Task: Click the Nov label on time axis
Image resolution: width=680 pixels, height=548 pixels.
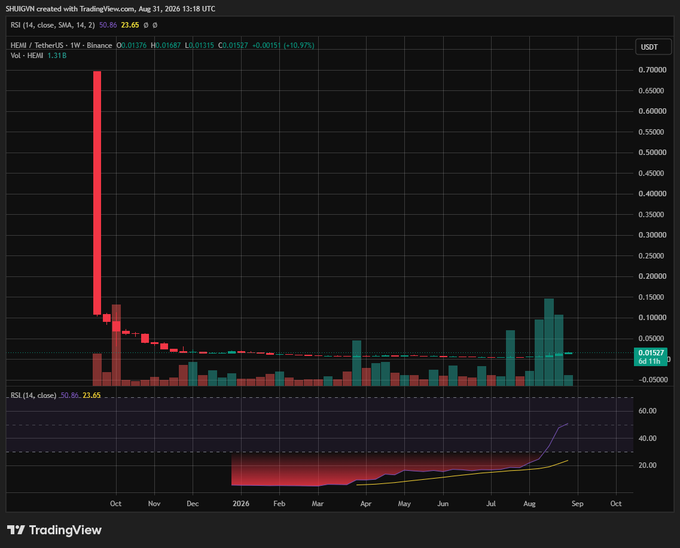Action: pos(154,503)
